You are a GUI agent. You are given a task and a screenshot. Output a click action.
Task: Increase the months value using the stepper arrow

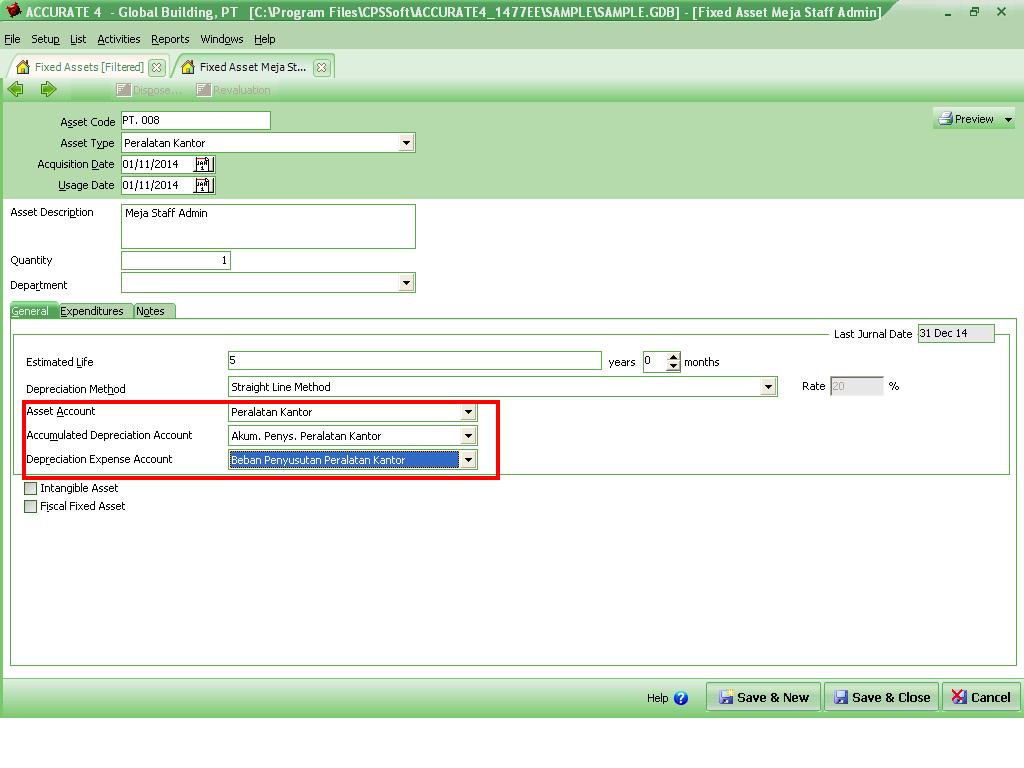(x=672, y=358)
